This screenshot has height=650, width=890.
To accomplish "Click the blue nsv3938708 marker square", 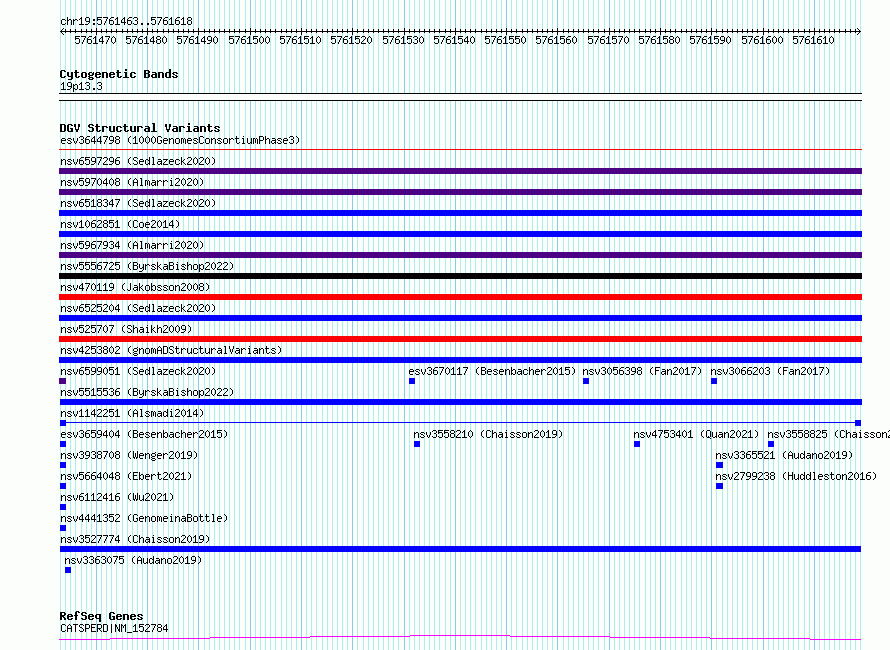I will (x=63, y=465).
